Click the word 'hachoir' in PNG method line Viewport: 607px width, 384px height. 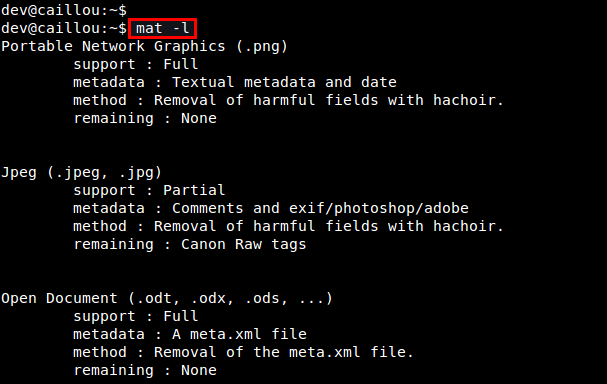464,100
